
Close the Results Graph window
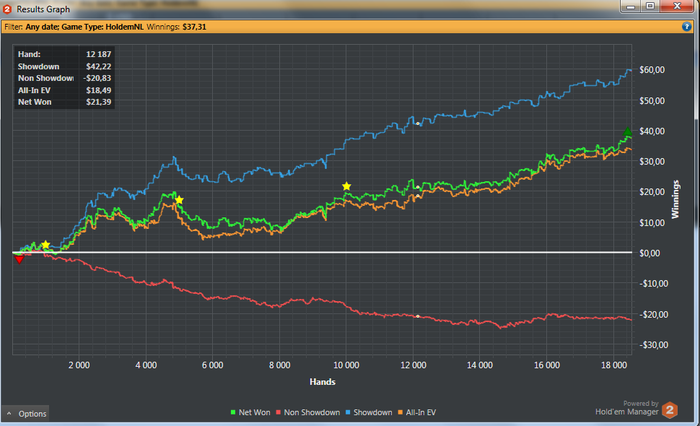(677, 6)
